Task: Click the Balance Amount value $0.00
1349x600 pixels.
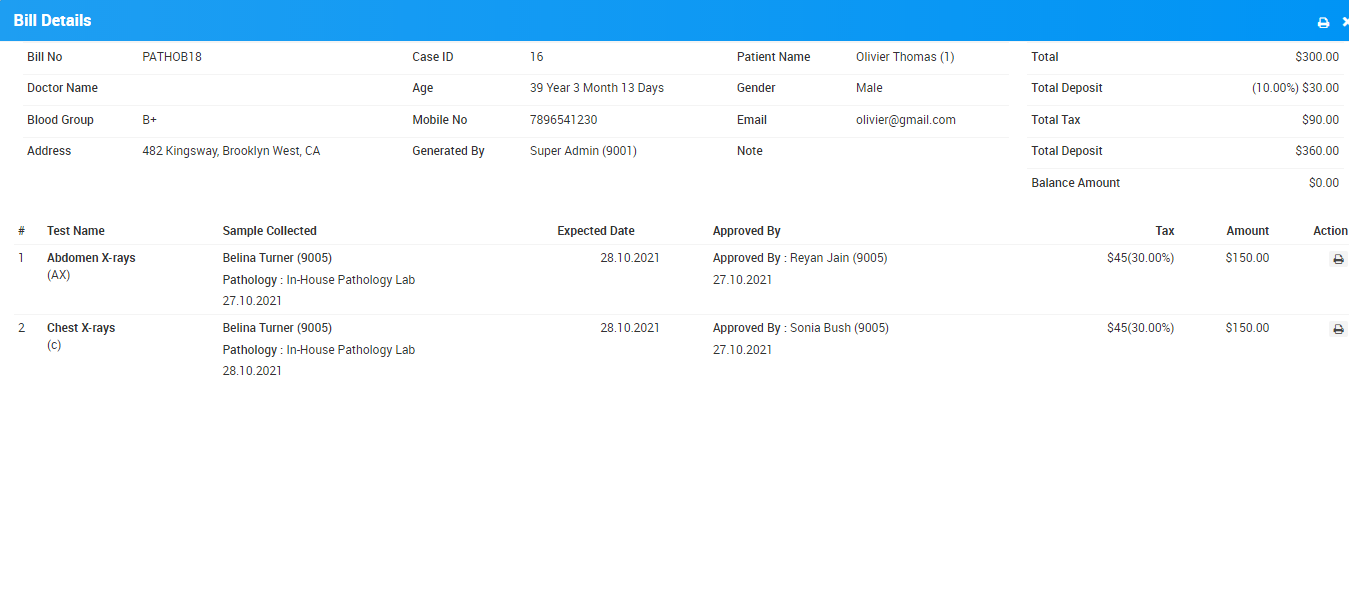Action: pyautogui.click(x=1323, y=183)
